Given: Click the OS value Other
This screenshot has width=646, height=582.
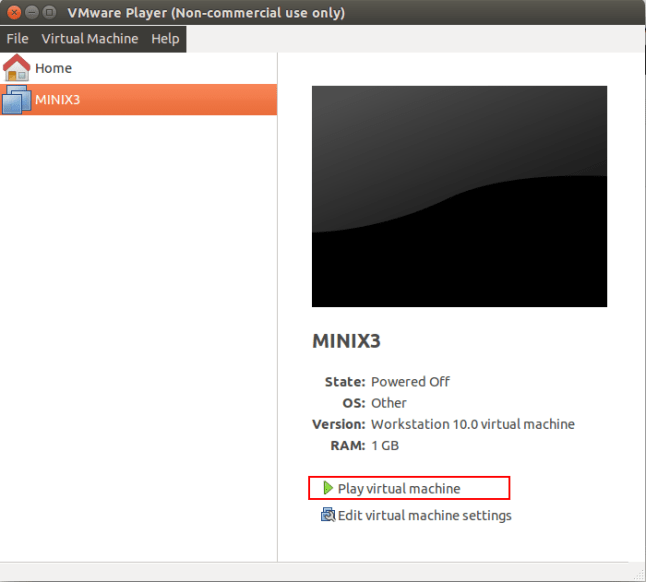Looking at the screenshot, I should [389, 403].
